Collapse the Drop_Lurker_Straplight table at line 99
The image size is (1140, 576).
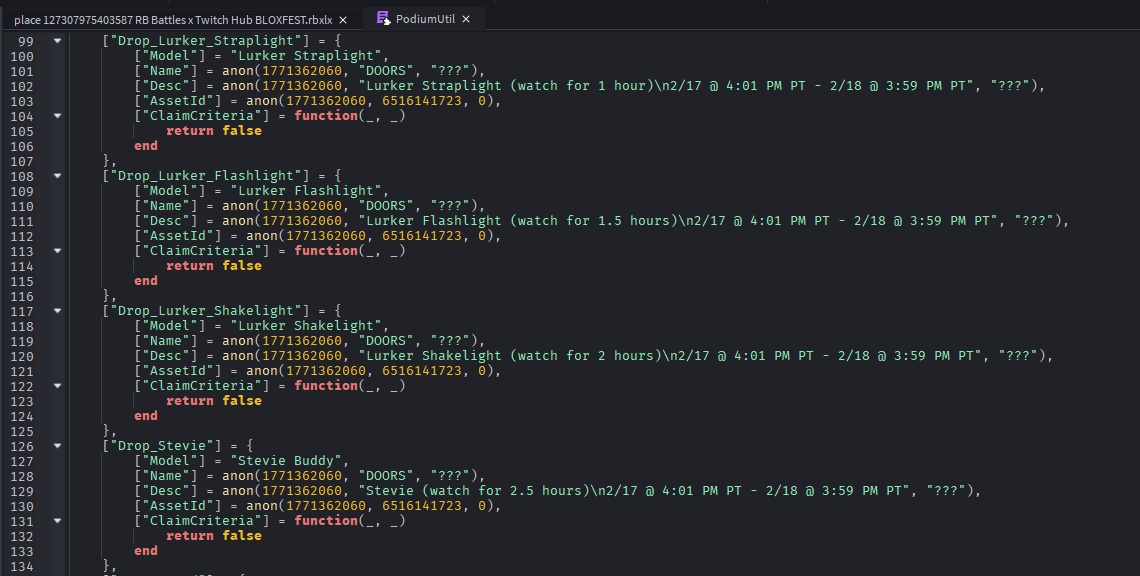coord(57,41)
